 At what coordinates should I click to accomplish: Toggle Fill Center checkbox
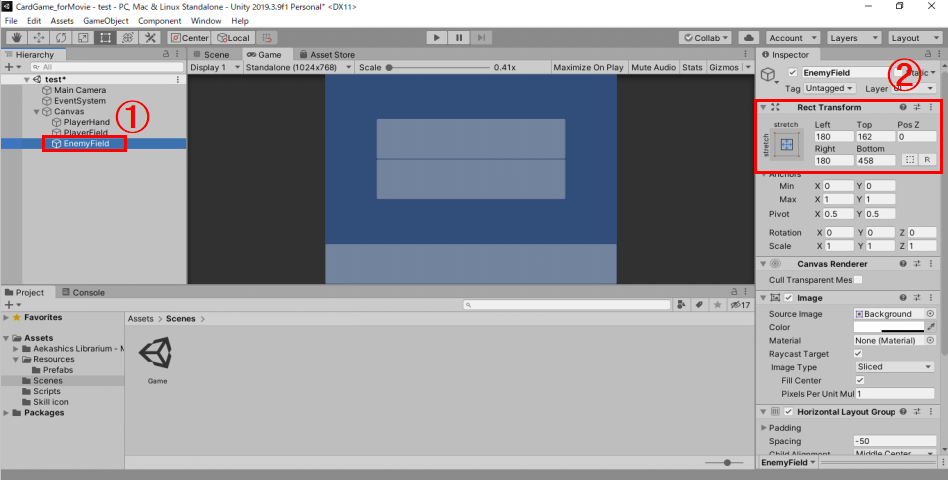coord(860,380)
